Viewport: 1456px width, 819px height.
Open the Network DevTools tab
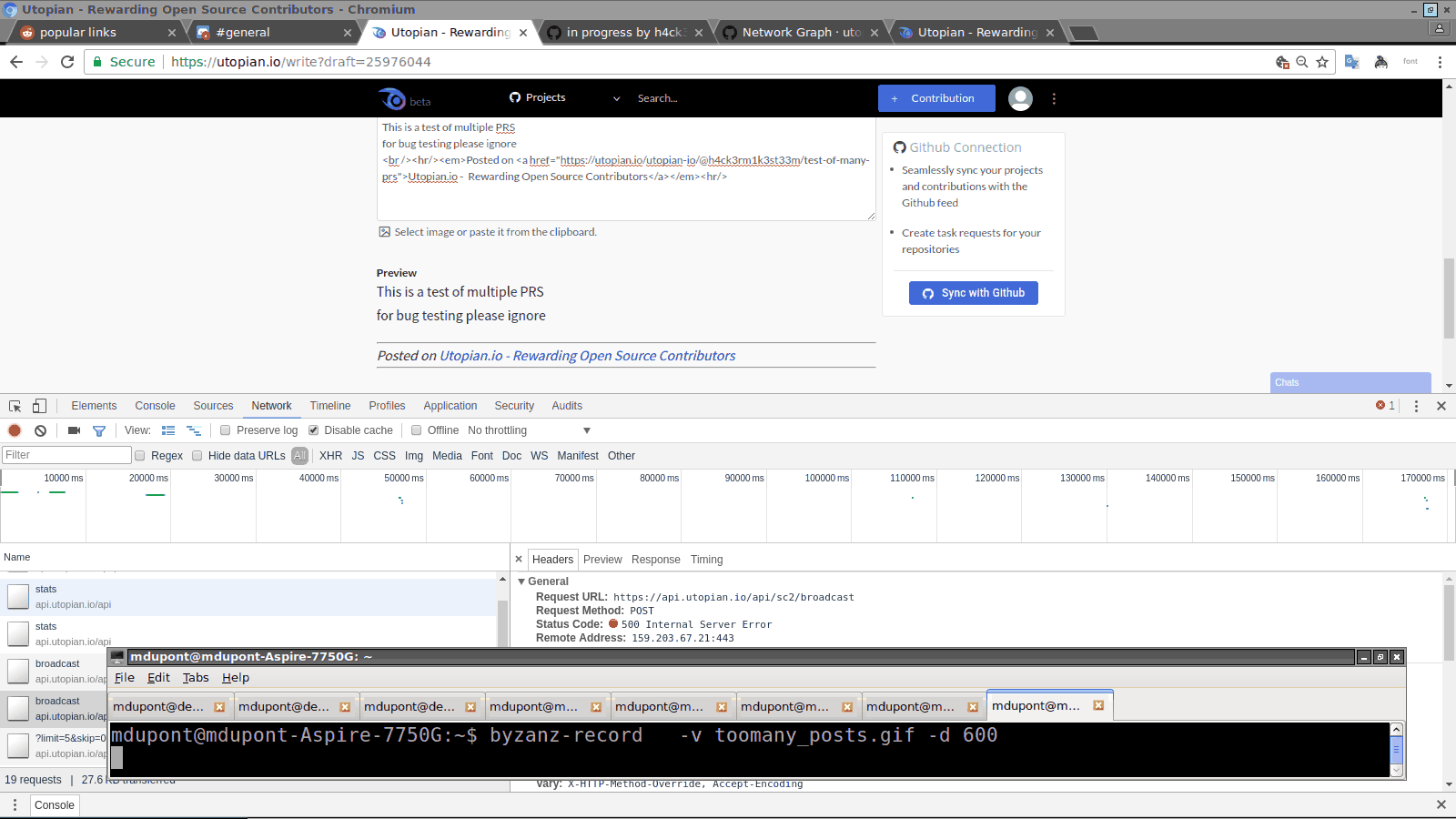point(271,406)
